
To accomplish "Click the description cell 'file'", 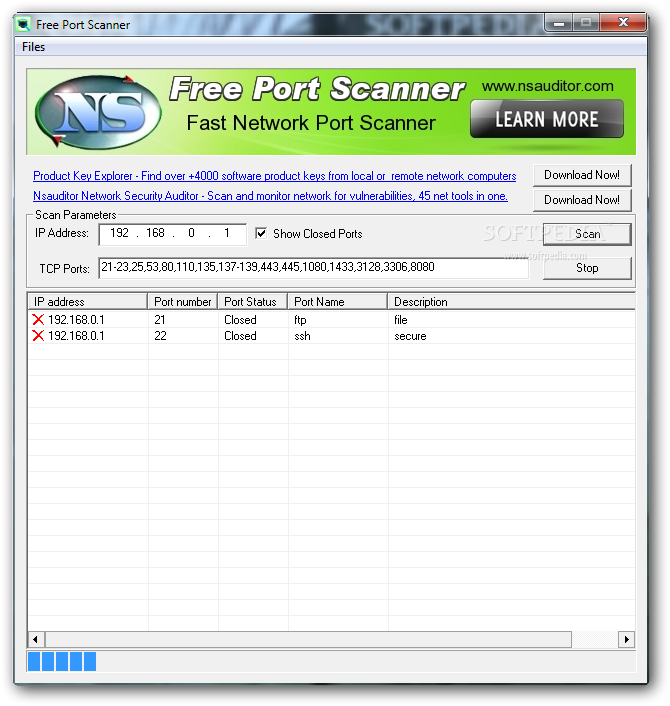I will pos(401,320).
